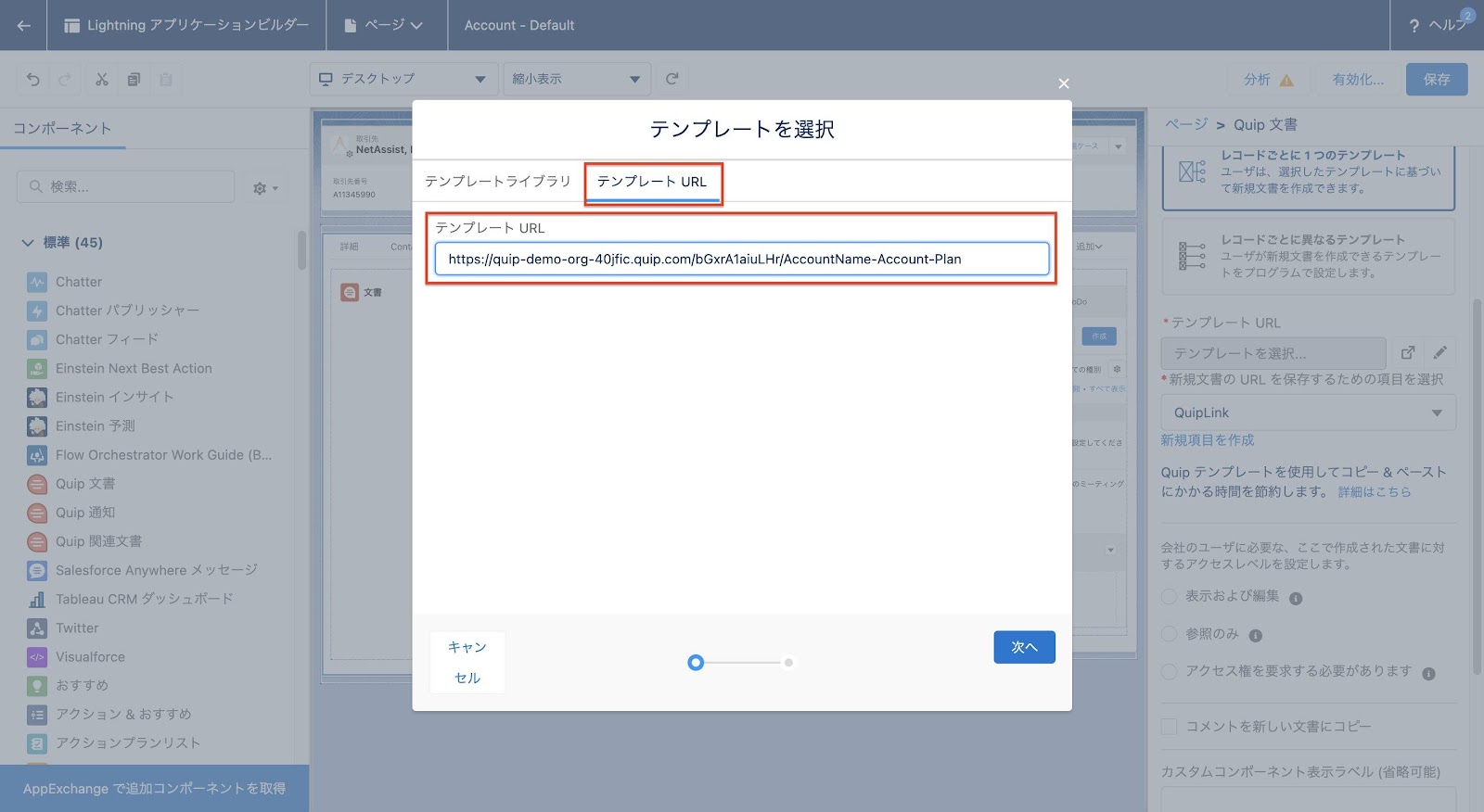Viewport: 1484px width, 812px height.
Task: Click the 新規項目を作成 link
Action: 1208,440
